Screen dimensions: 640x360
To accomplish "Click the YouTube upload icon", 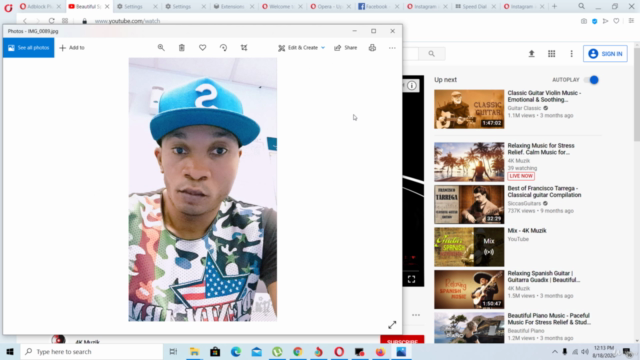I will pyautogui.click(x=531, y=53).
